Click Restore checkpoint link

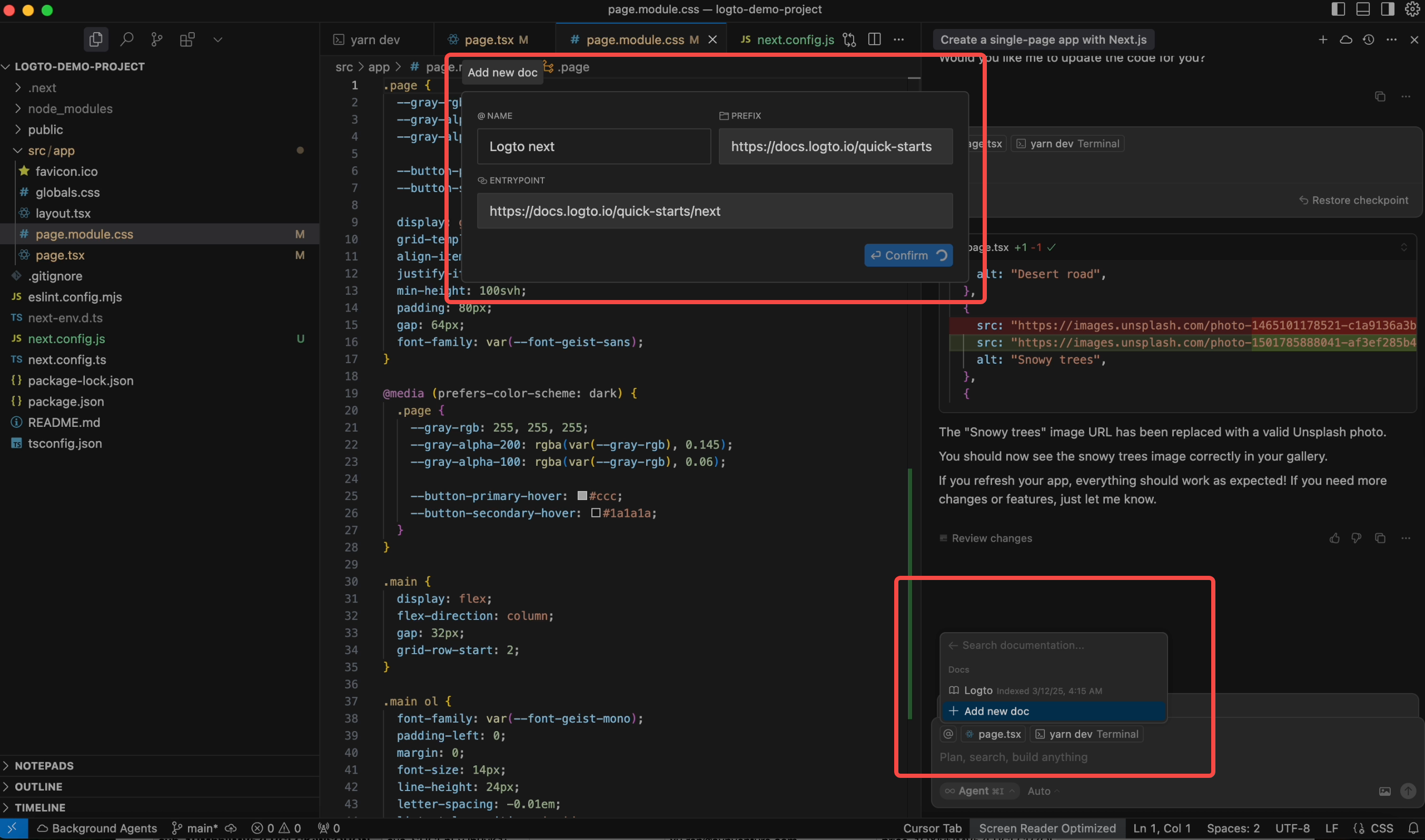[1353, 201]
